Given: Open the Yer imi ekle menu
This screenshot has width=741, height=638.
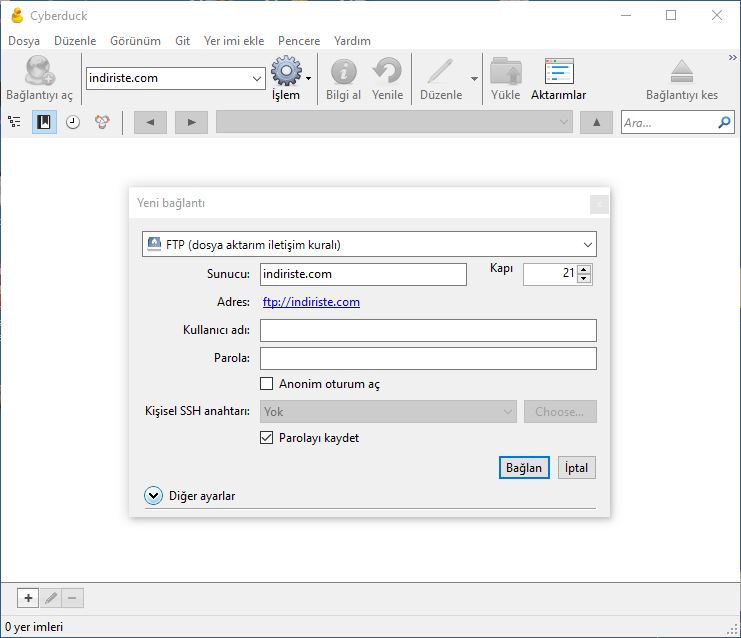Looking at the screenshot, I should point(234,41).
